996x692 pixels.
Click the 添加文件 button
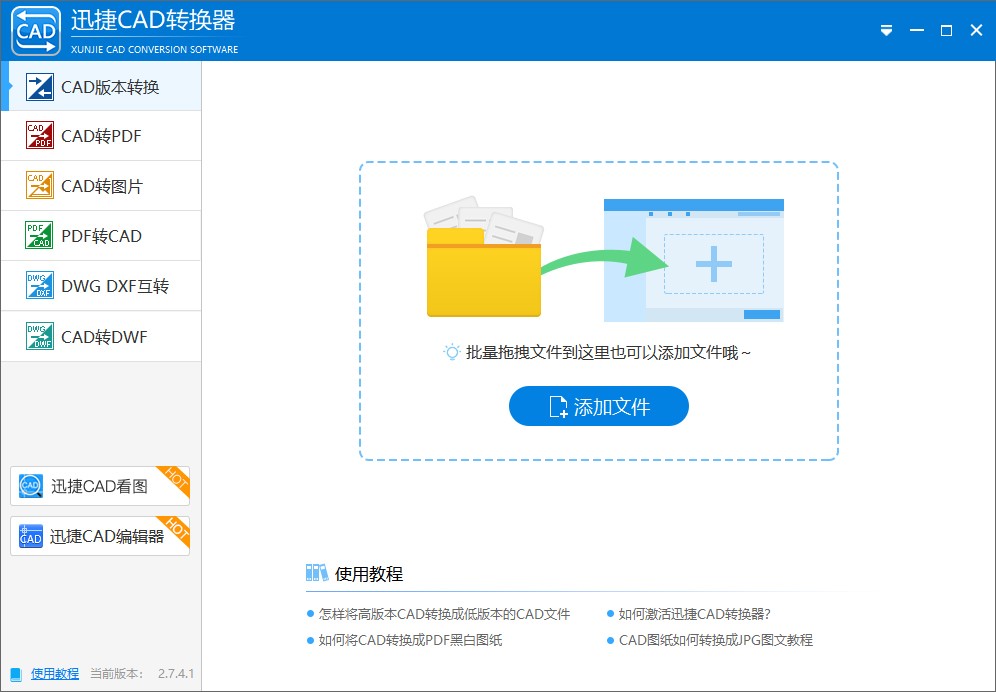598,406
